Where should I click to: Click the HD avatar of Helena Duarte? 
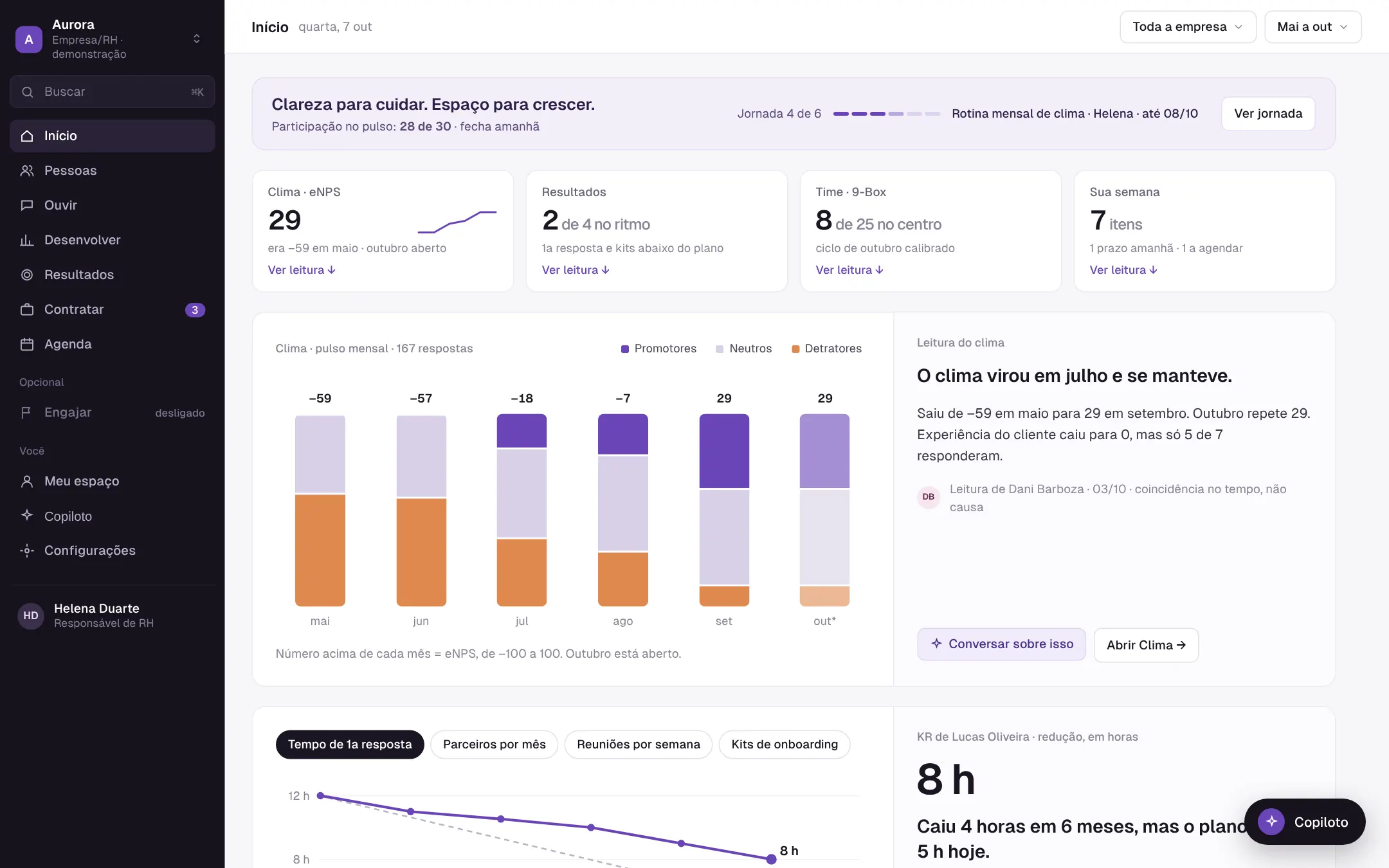(31, 615)
